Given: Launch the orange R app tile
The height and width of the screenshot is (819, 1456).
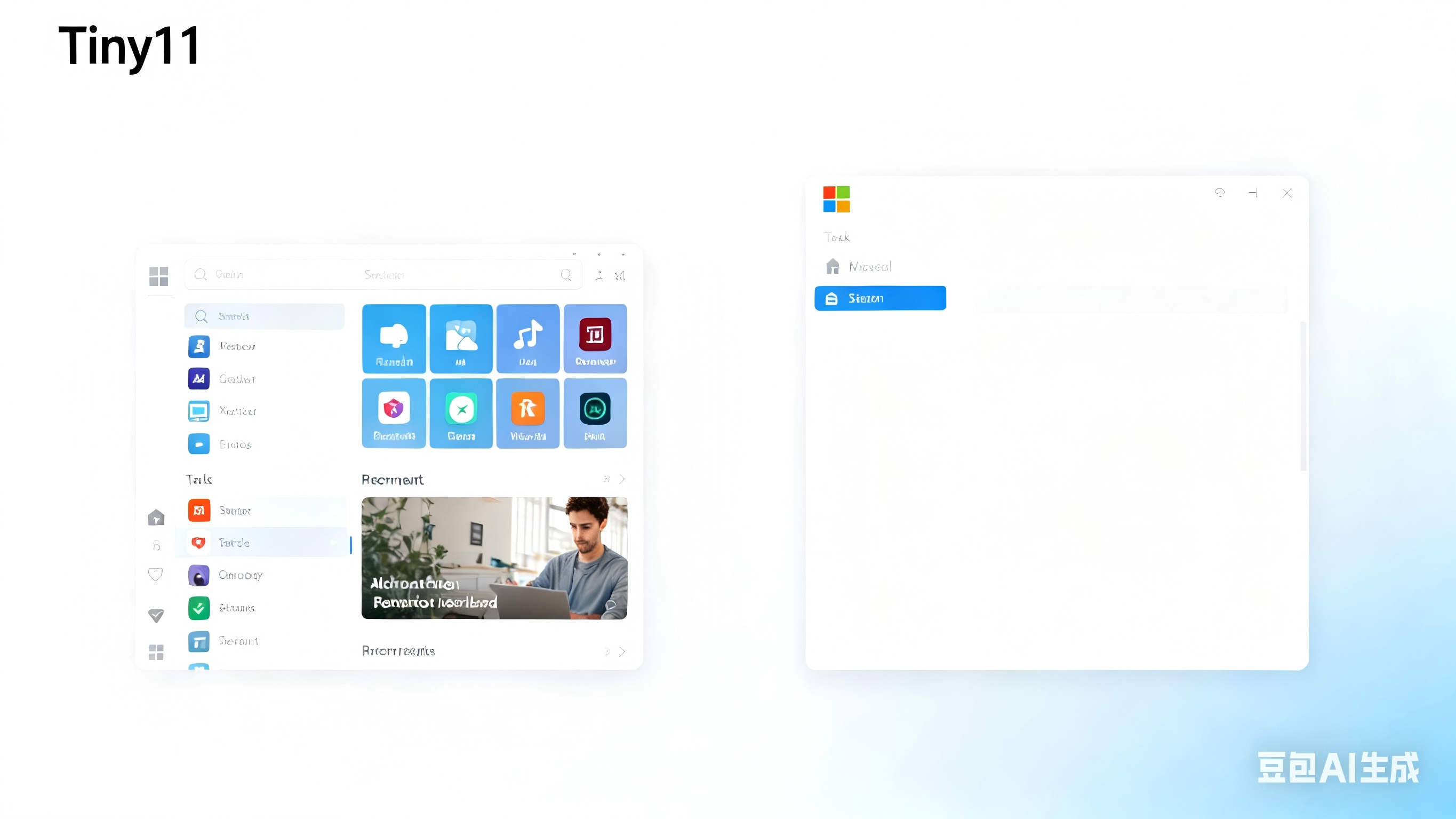Looking at the screenshot, I should [527, 413].
